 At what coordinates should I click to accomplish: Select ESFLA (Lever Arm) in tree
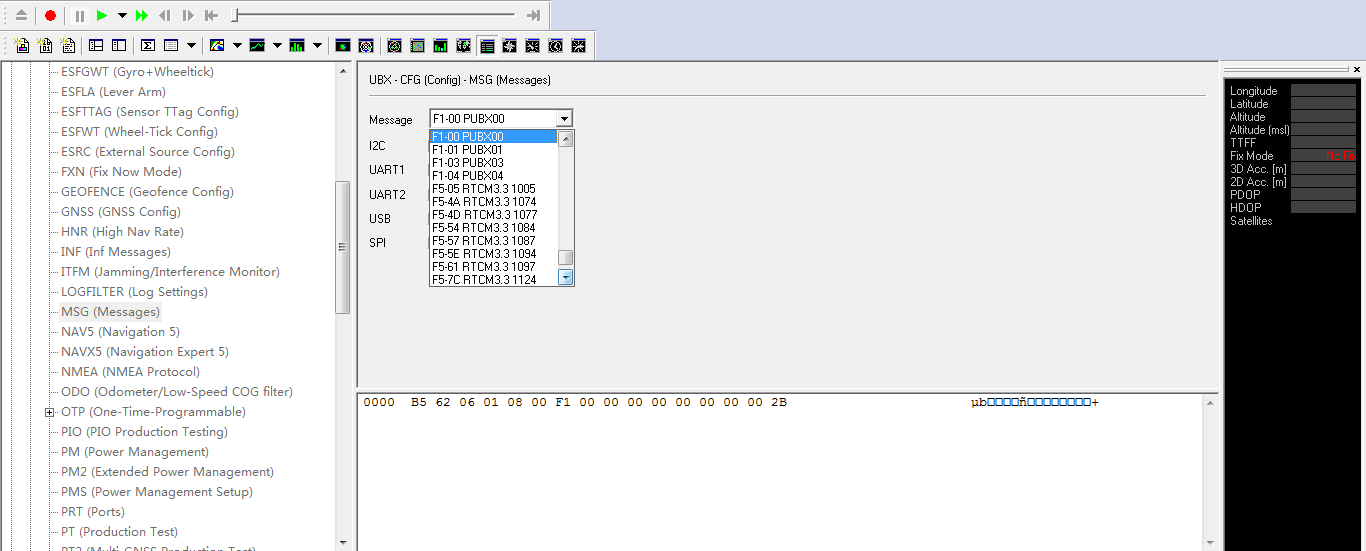click(113, 92)
